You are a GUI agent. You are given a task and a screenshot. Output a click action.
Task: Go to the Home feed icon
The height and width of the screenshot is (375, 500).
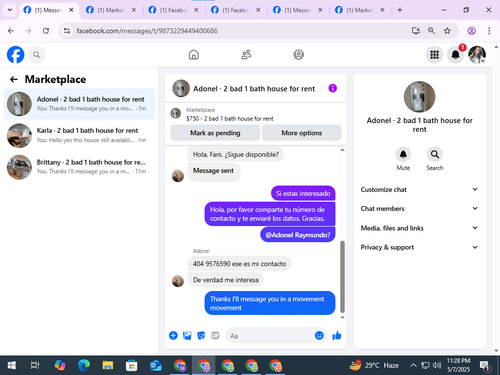click(x=194, y=54)
